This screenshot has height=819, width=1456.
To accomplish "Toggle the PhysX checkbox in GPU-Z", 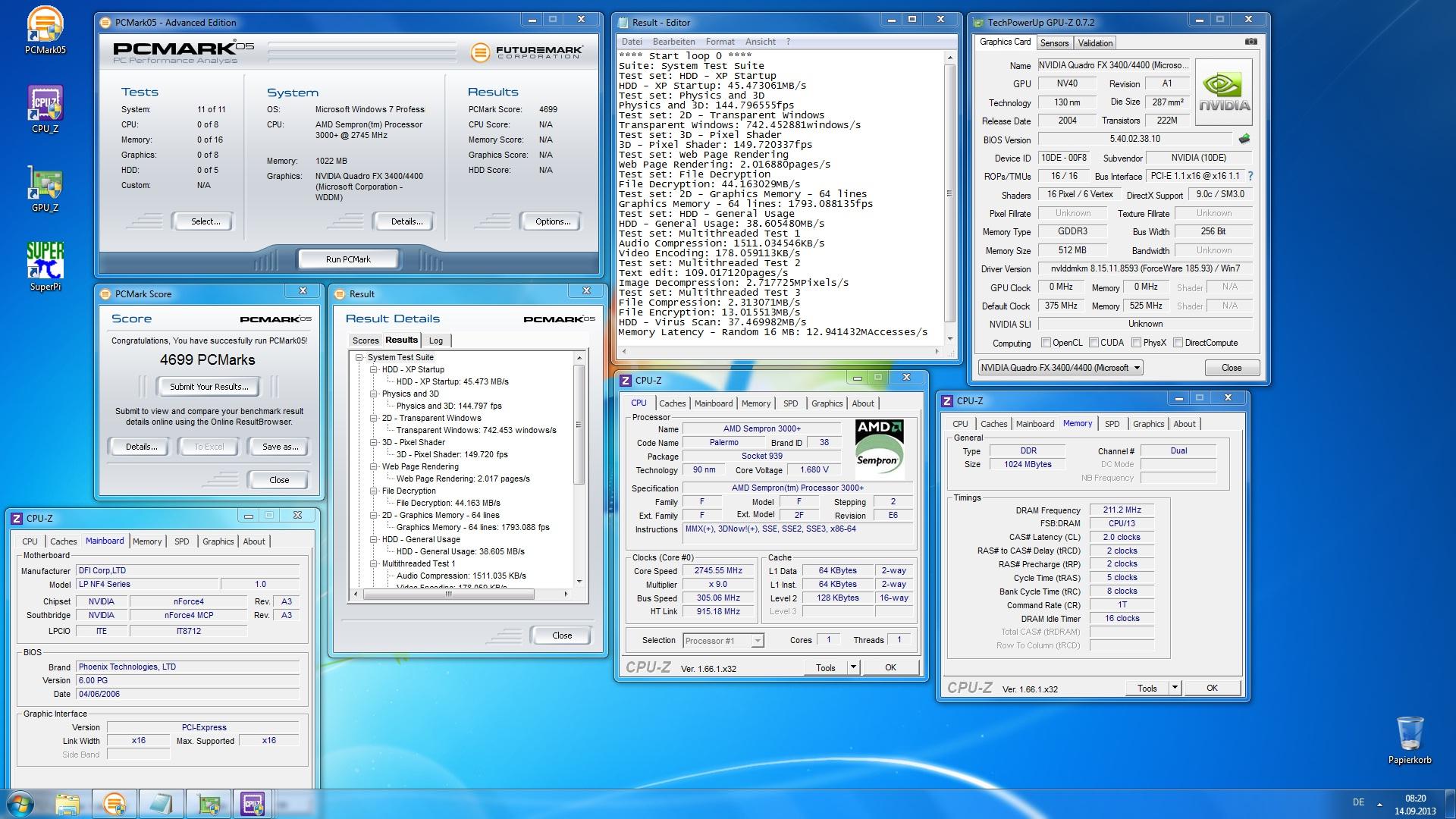I will (x=1136, y=343).
